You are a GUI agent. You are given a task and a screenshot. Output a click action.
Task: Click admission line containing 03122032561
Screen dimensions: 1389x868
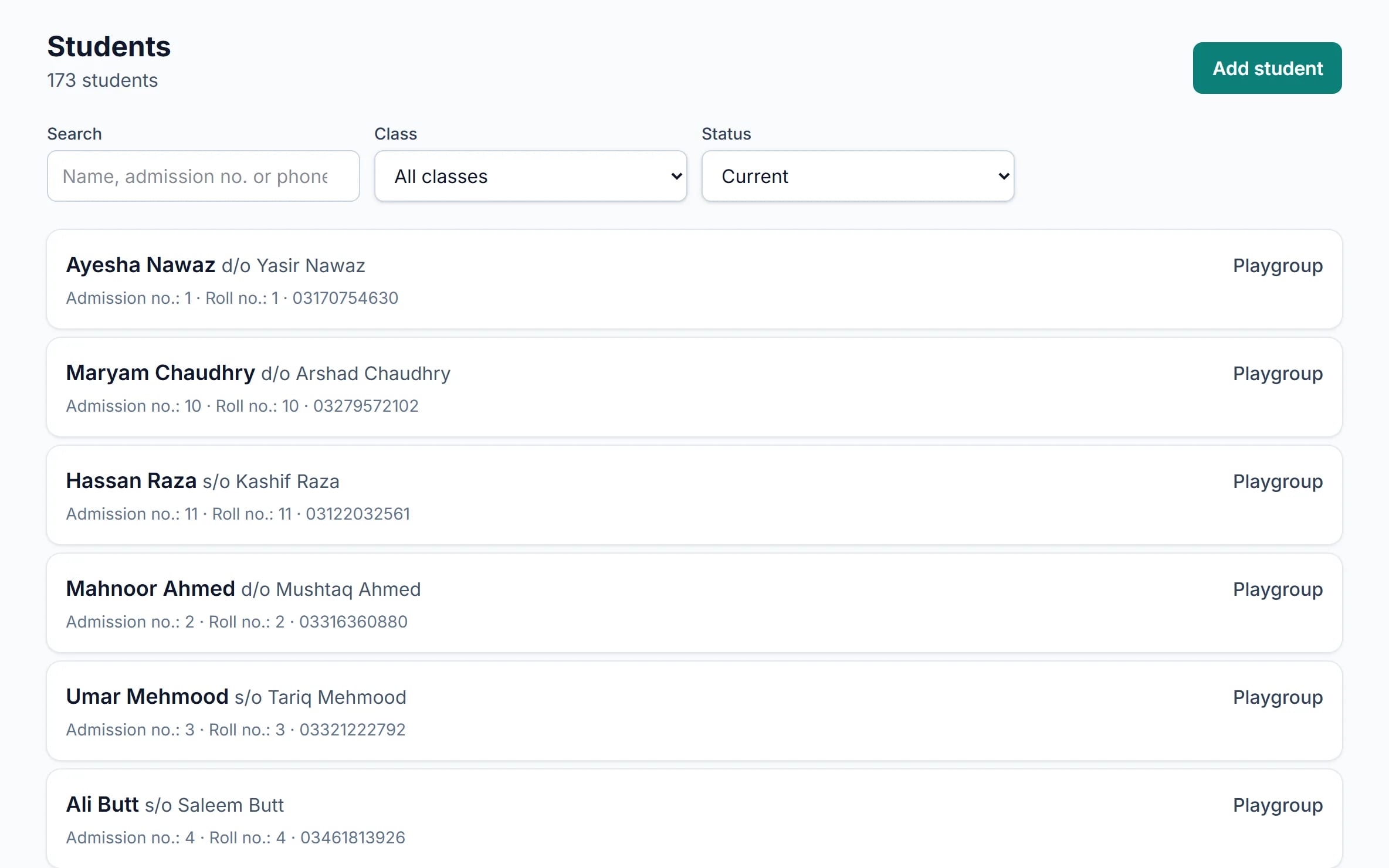click(x=238, y=514)
